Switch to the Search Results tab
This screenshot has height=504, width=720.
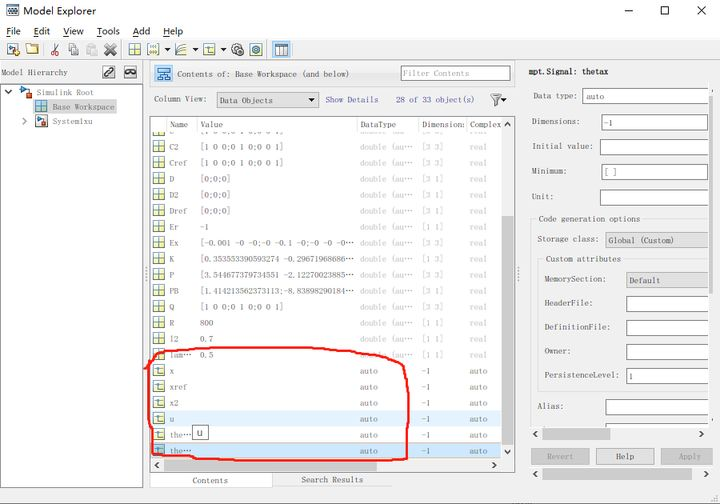coord(332,479)
